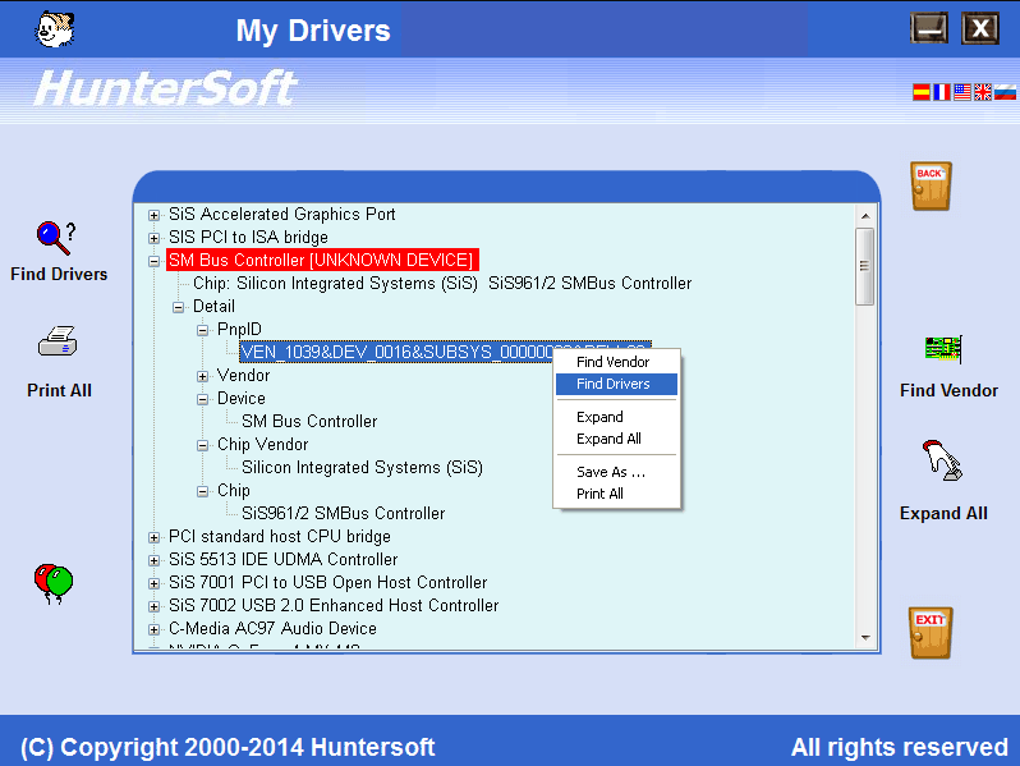Choose Save As ... from context menu
The height and width of the screenshot is (766, 1020).
point(615,472)
